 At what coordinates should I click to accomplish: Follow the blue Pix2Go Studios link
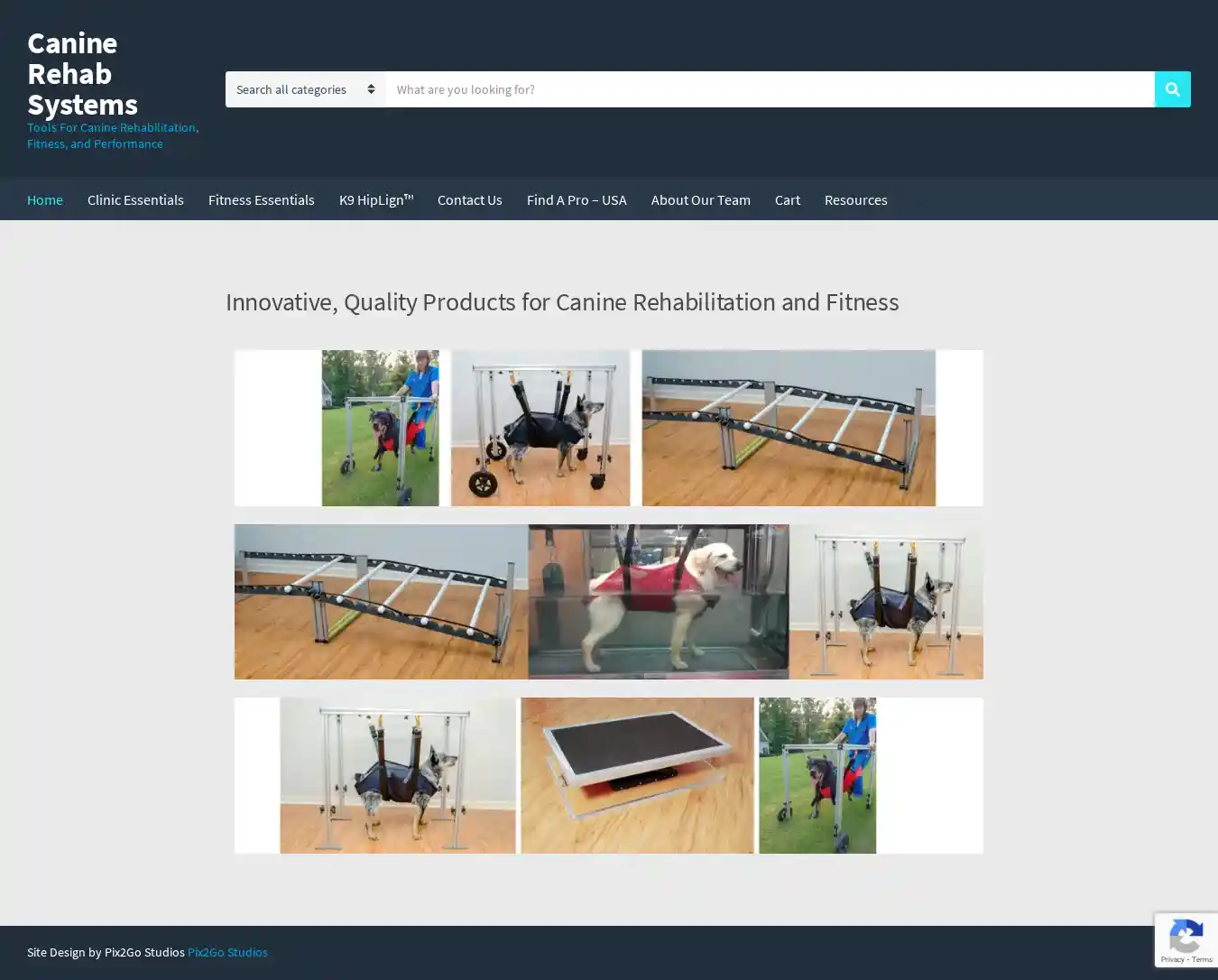pyautogui.click(x=227, y=952)
